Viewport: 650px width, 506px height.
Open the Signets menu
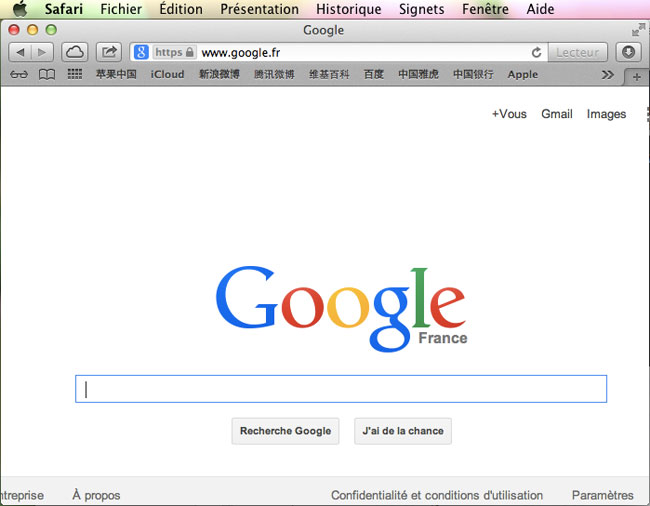point(422,9)
